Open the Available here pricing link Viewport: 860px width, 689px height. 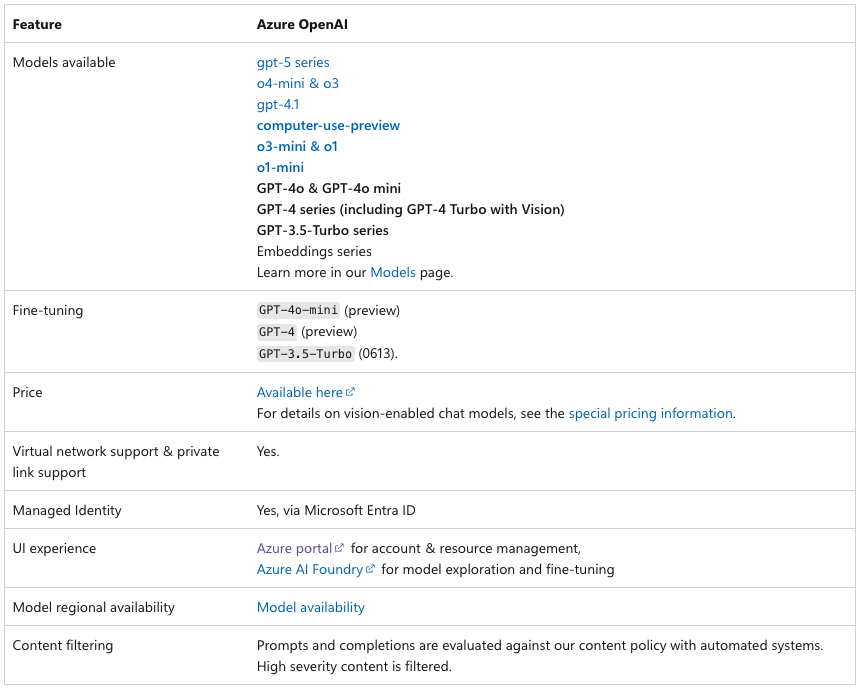coord(299,392)
